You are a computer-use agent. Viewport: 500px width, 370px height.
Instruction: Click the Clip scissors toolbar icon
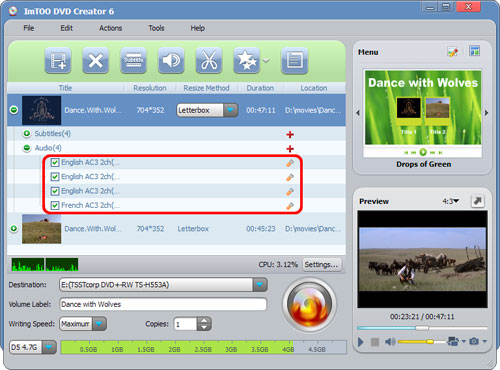pos(209,61)
